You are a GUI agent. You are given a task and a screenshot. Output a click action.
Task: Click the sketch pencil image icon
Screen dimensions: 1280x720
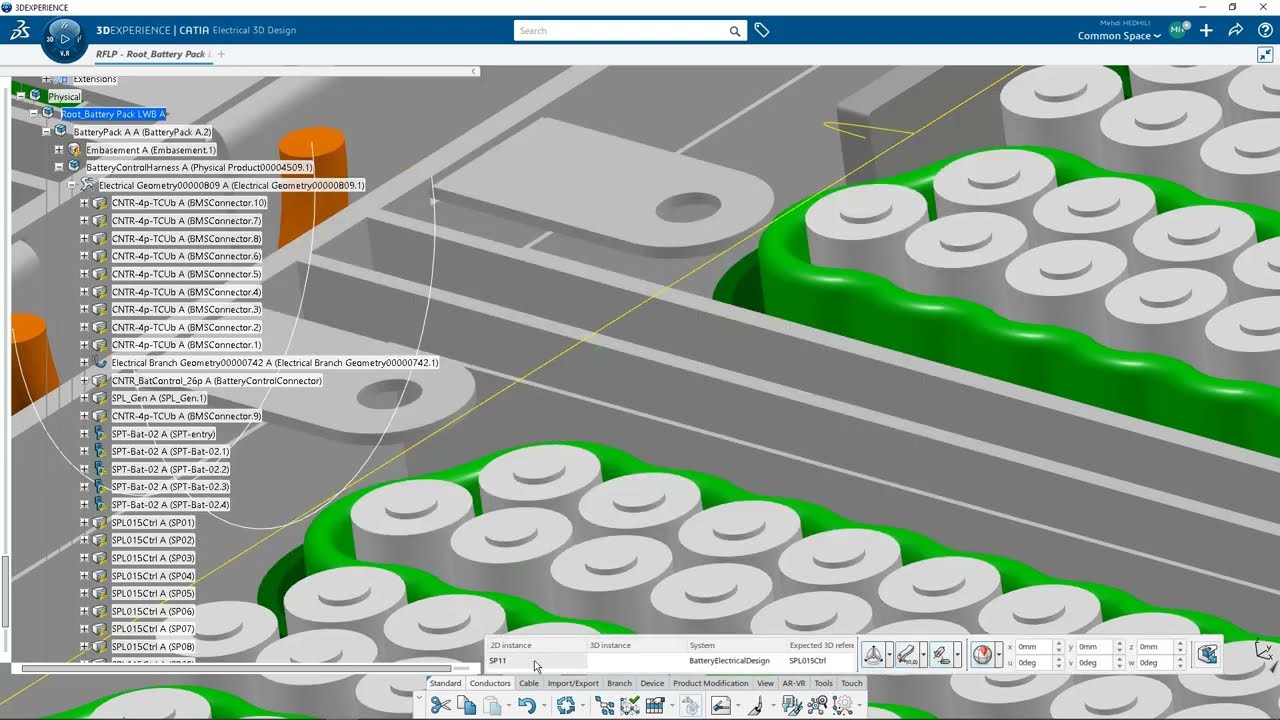coord(721,705)
